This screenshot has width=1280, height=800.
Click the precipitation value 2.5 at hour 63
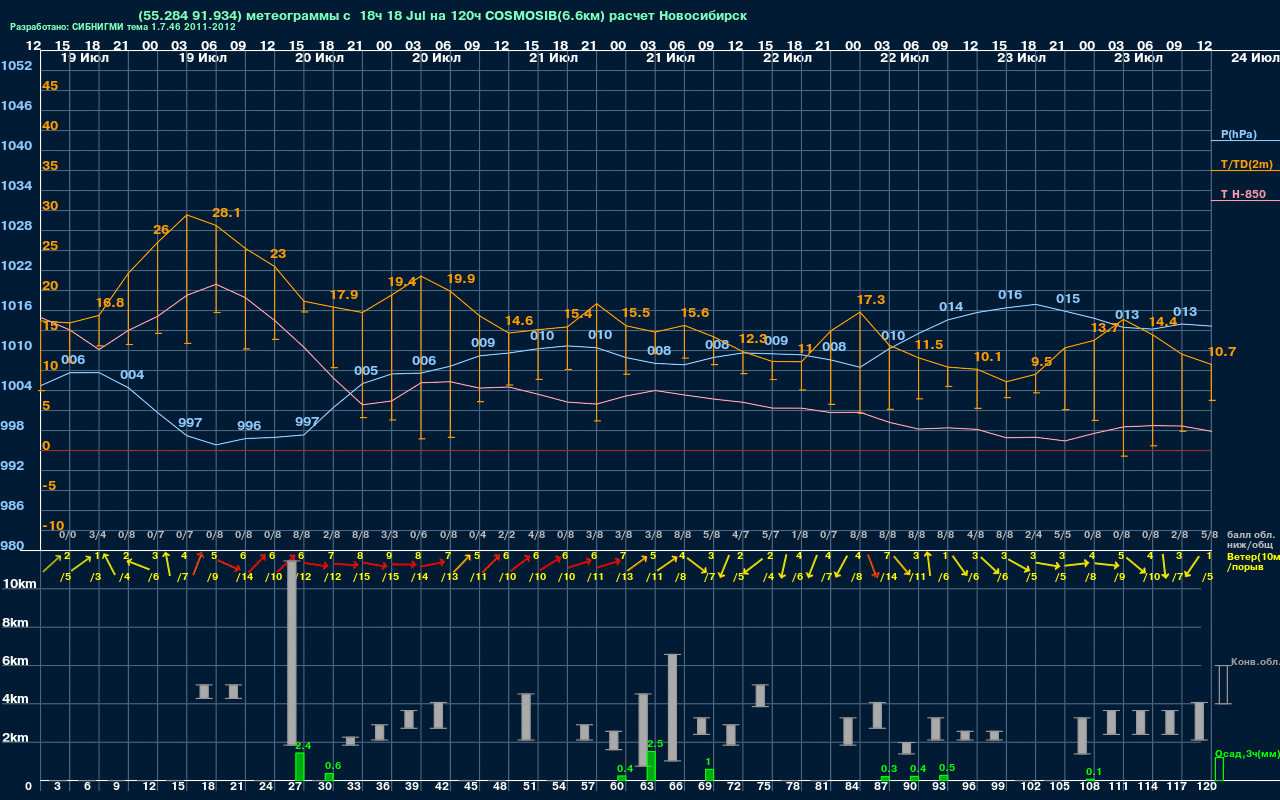pyautogui.click(x=656, y=744)
